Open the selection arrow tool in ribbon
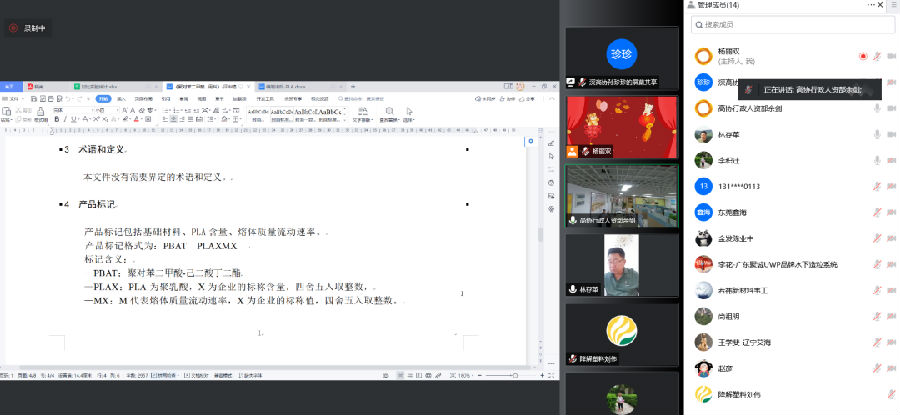This screenshot has width=900, height=415. [x=409, y=111]
